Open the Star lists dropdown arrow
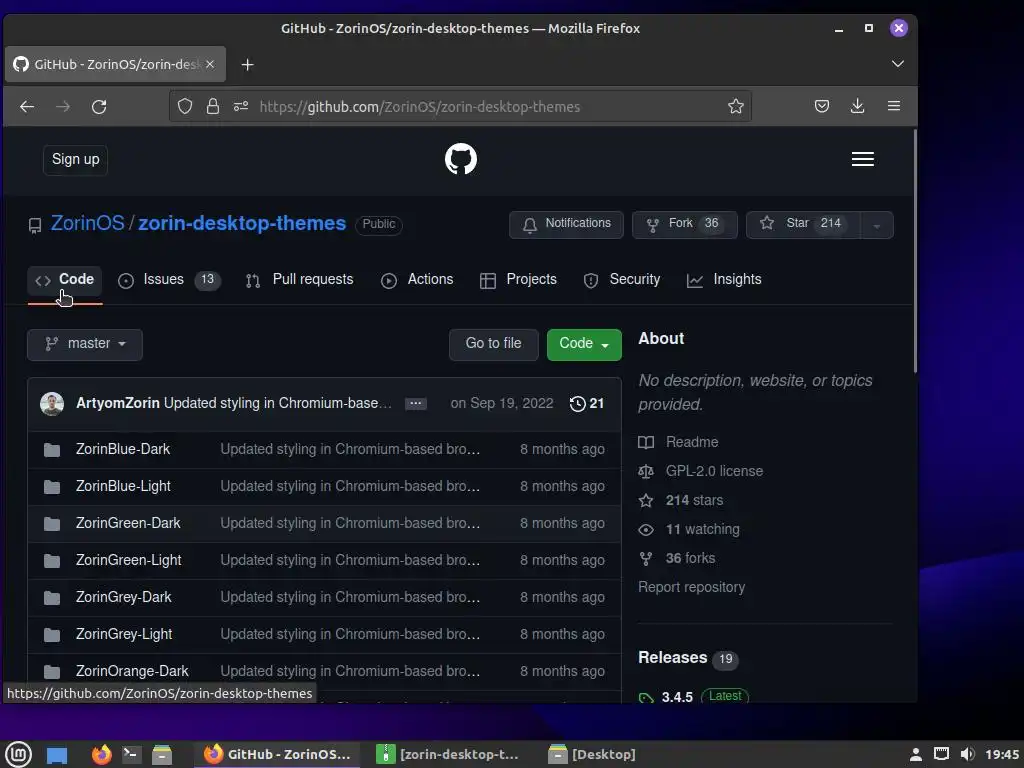 pyautogui.click(x=877, y=225)
